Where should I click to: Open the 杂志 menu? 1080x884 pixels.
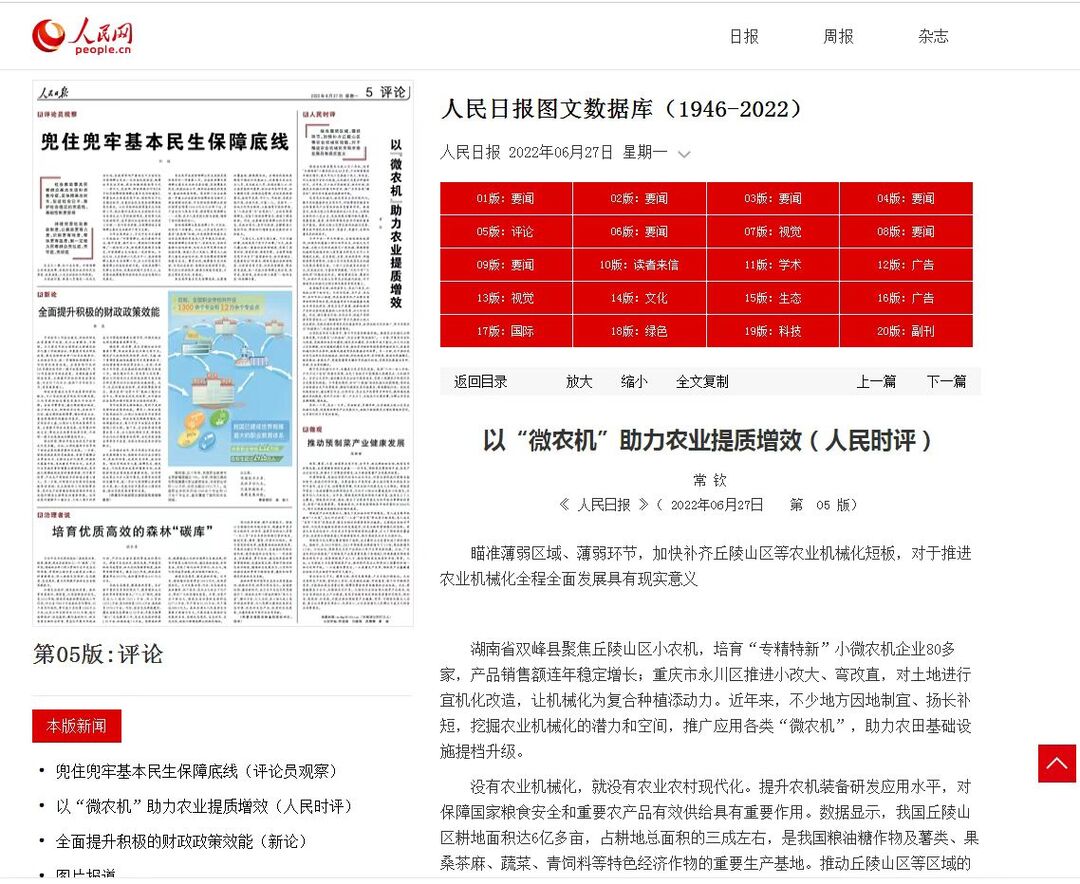(933, 37)
